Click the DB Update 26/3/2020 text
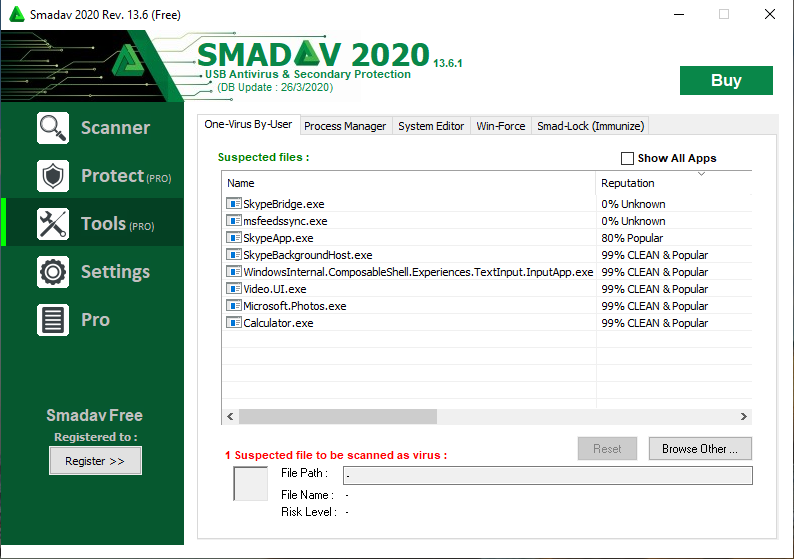The height and width of the screenshot is (559, 794). tap(275, 88)
